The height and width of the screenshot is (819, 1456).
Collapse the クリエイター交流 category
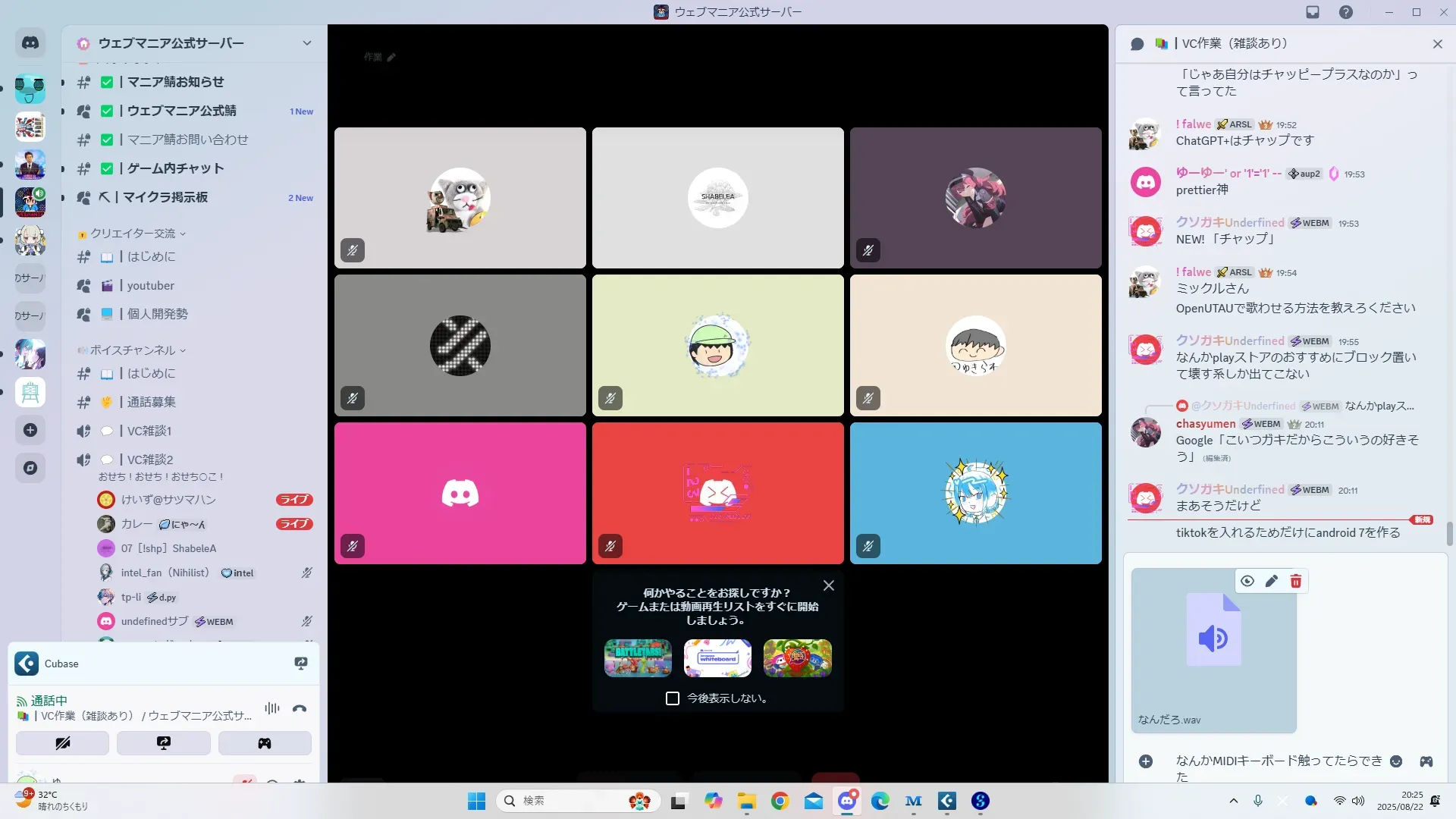(x=133, y=234)
